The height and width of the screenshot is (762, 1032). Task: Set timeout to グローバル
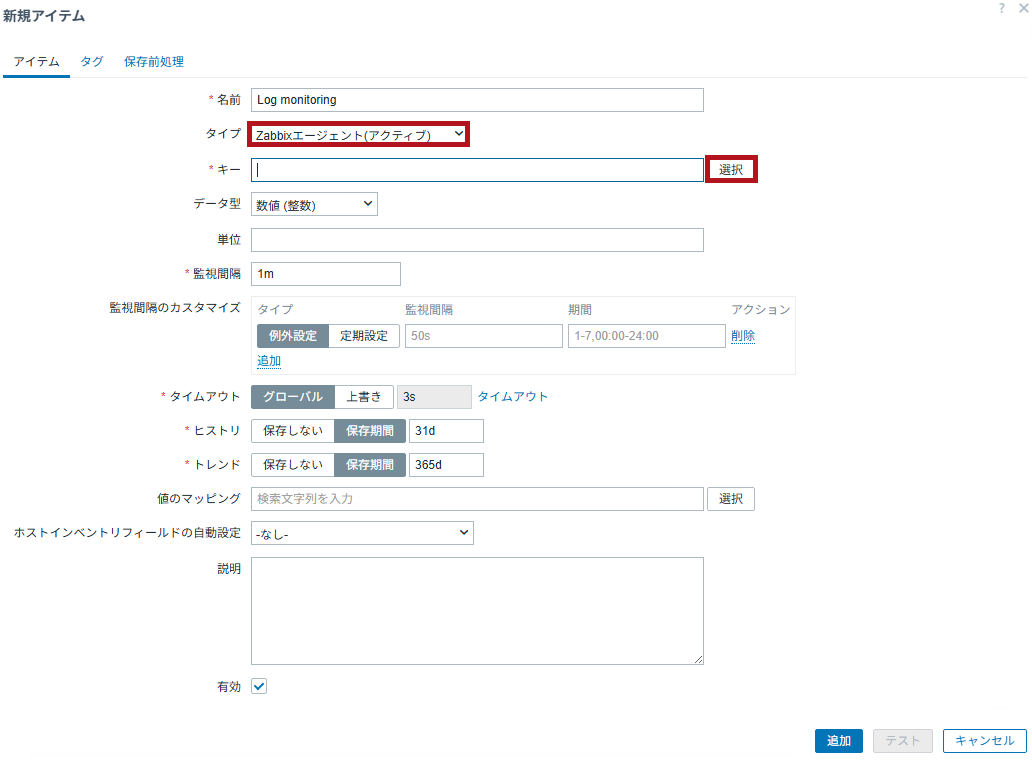click(x=292, y=397)
